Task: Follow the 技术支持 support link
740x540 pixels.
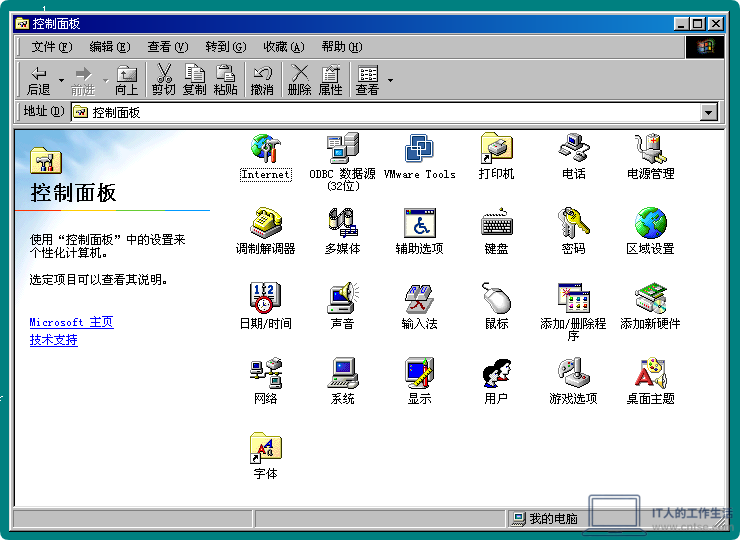Action: click(x=53, y=340)
